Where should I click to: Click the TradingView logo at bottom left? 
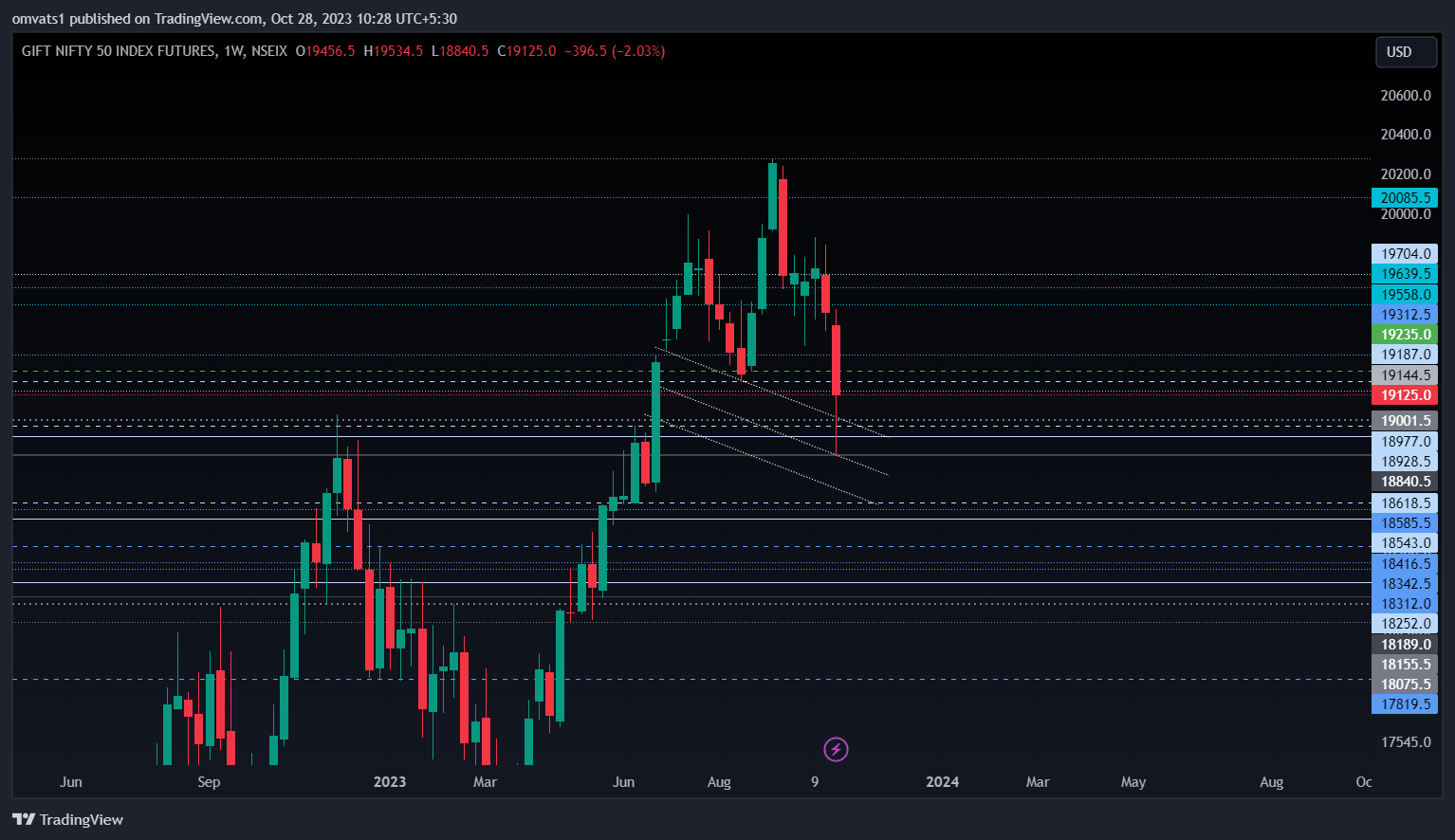click(67, 820)
